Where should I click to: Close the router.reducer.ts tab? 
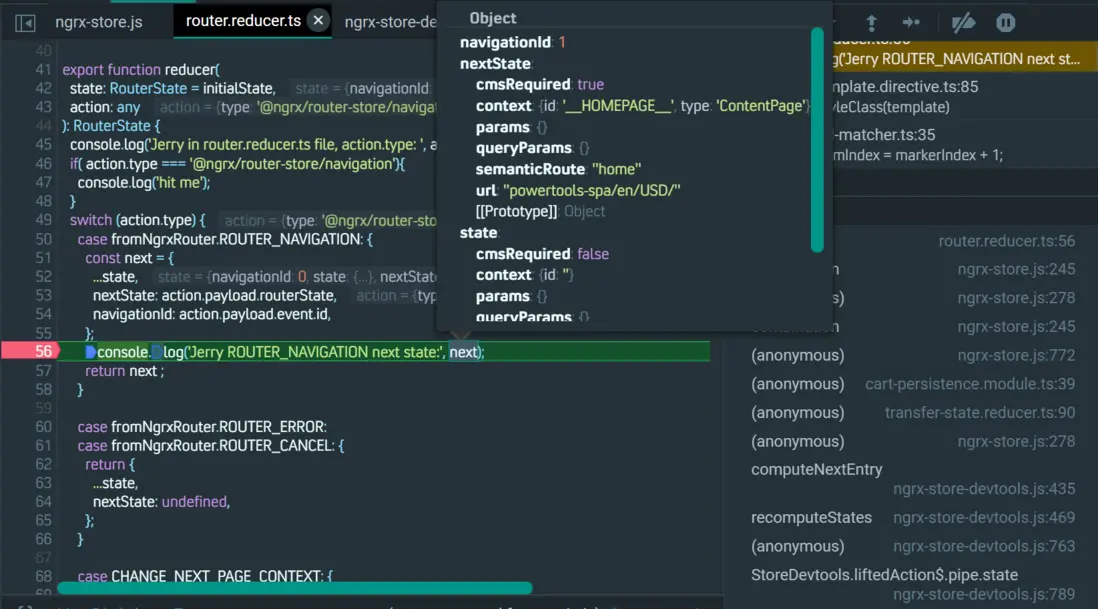coord(318,20)
